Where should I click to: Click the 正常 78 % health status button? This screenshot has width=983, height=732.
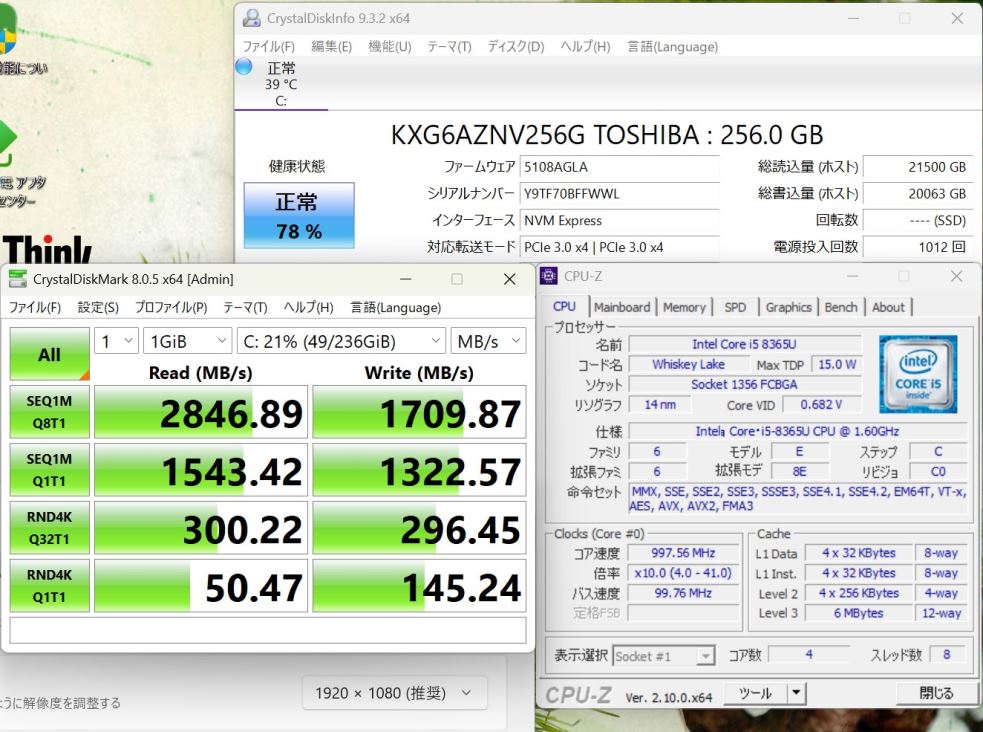tap(299, 216)
